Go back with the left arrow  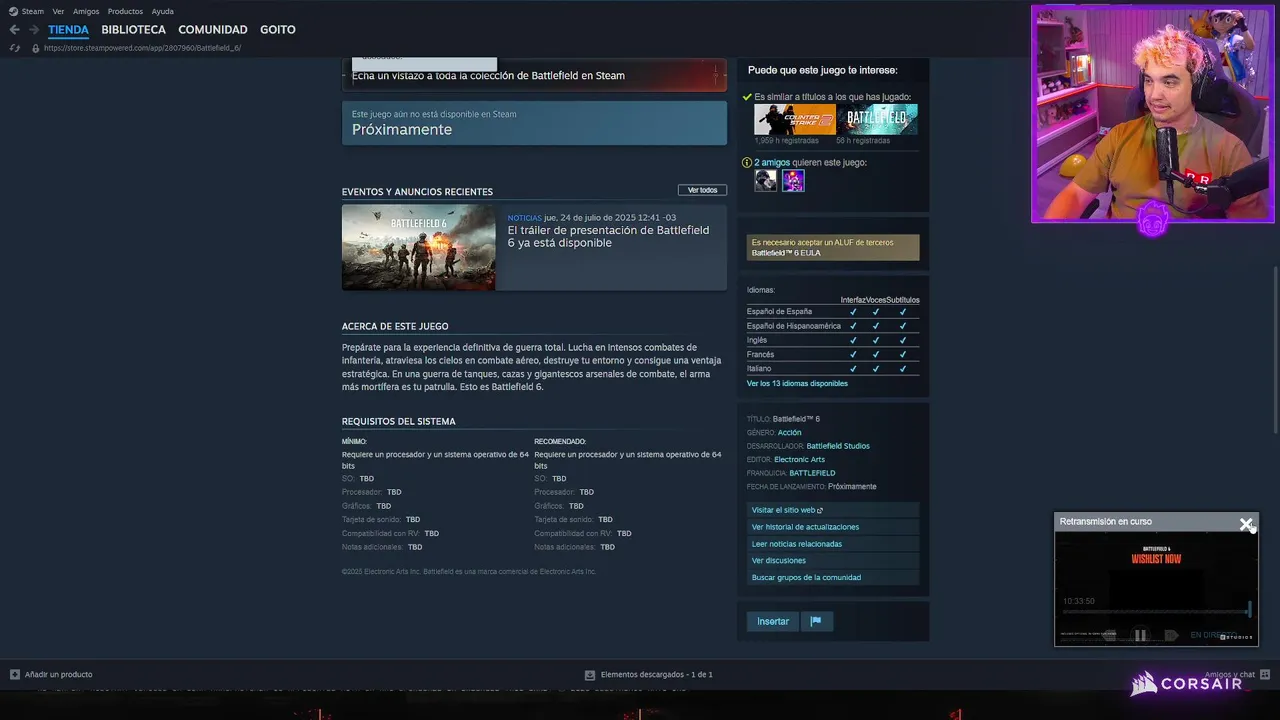(14, 30)
